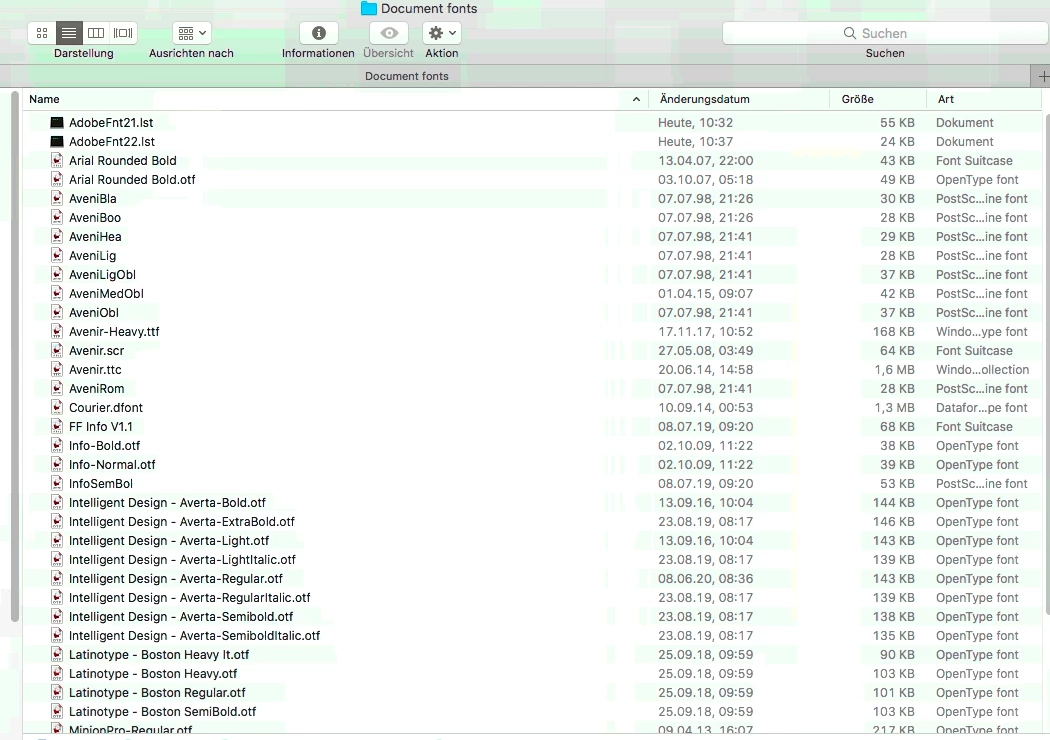Switch to column view mode
1050x740 pixels.
[x=96, y=33]
